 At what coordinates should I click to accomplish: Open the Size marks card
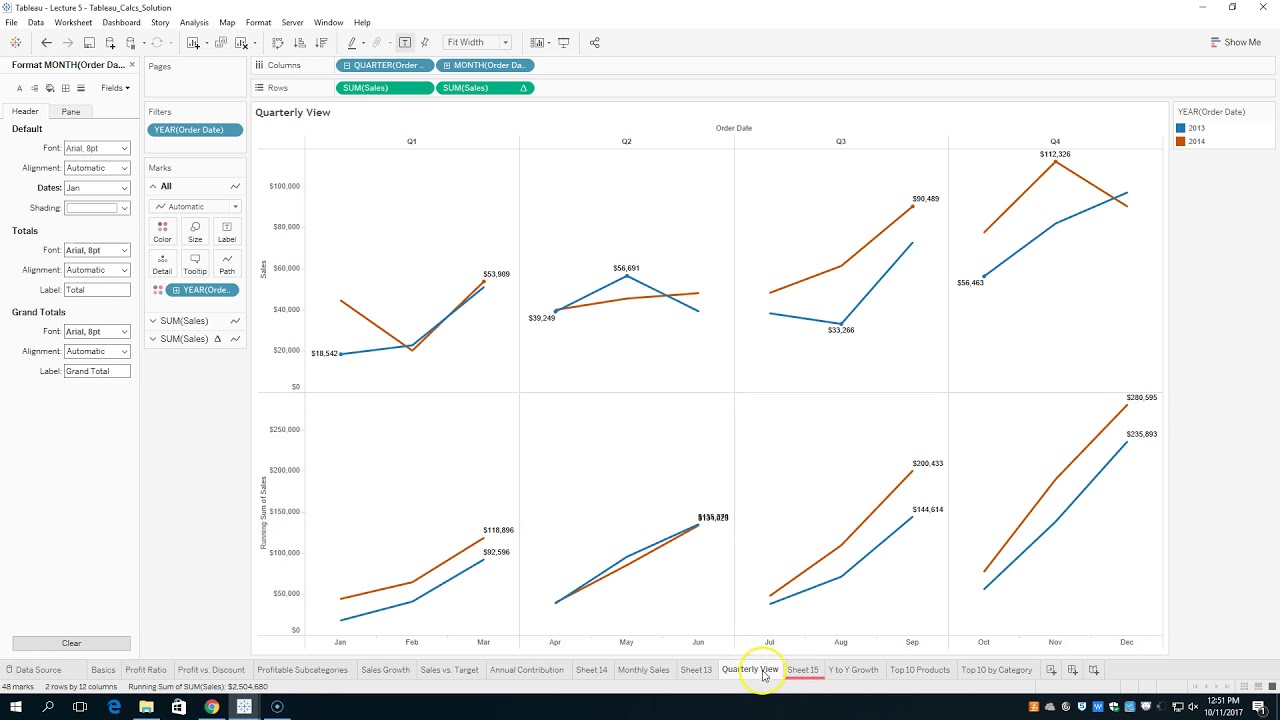195,232
